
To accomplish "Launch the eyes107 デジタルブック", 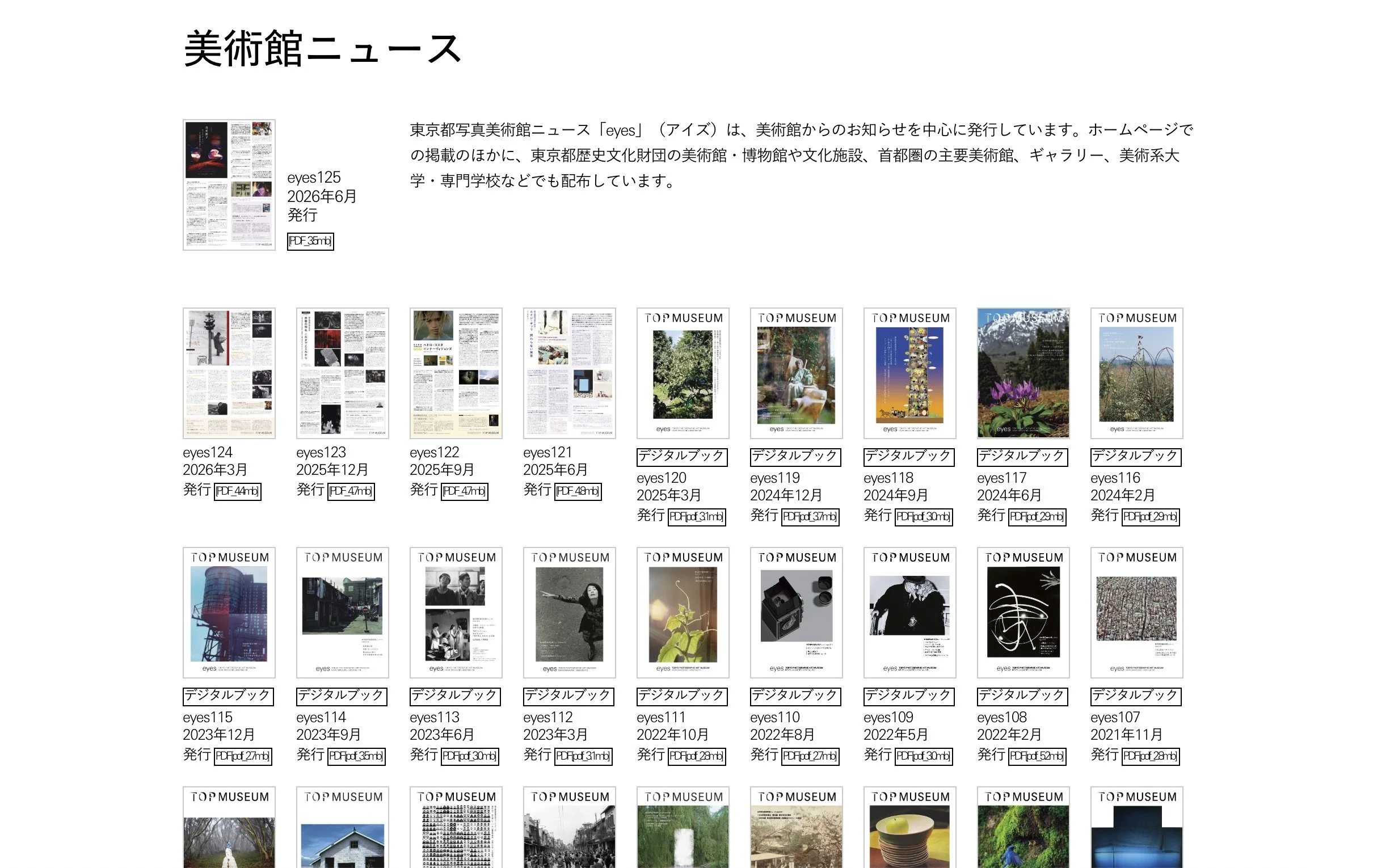I will pyautogui.click(x=1136, y=696).
